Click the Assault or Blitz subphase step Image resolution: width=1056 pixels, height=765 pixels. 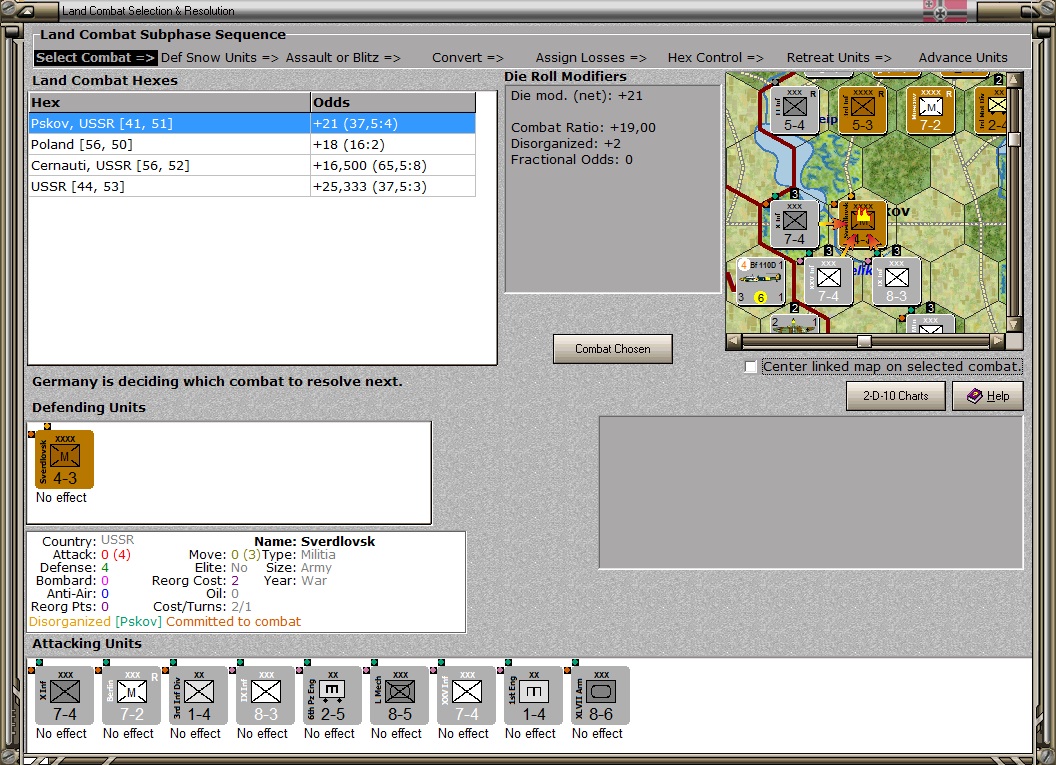(343, 58)
